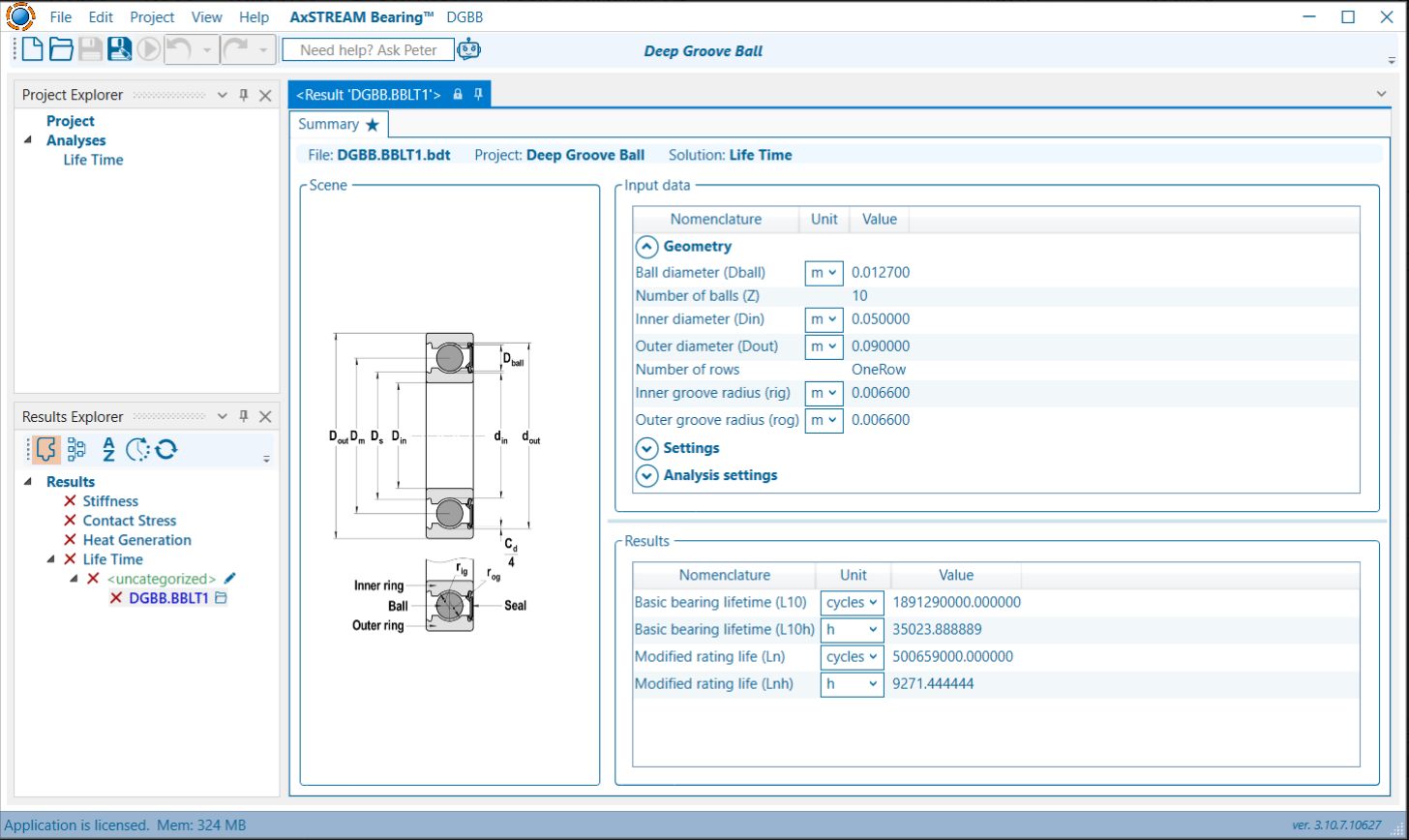Screen dimensions: 1409x840
Task: Change unit for Inner groove radius (rig)
Action: point(824,393)
